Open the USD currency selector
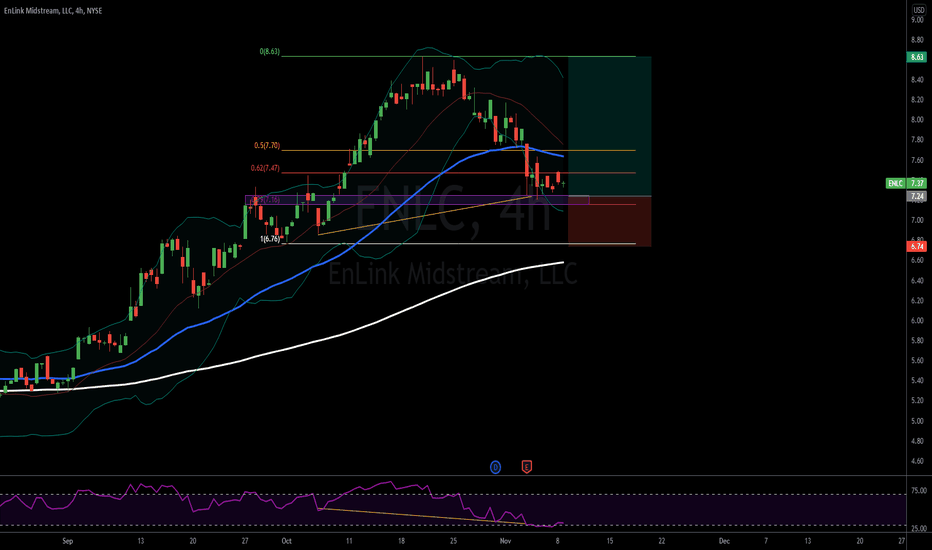The image size is (932, 550). click(x=918, y=10)
